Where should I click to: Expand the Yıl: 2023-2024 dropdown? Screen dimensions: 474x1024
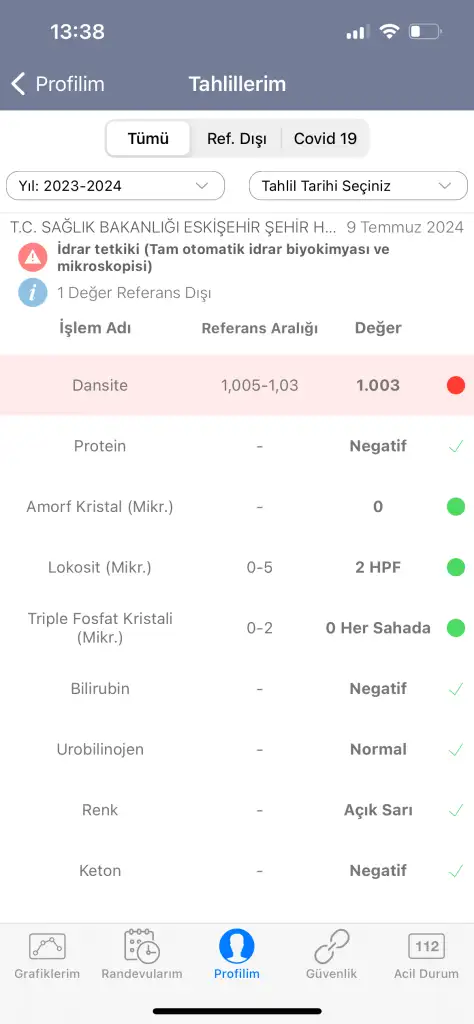(116, 186)
